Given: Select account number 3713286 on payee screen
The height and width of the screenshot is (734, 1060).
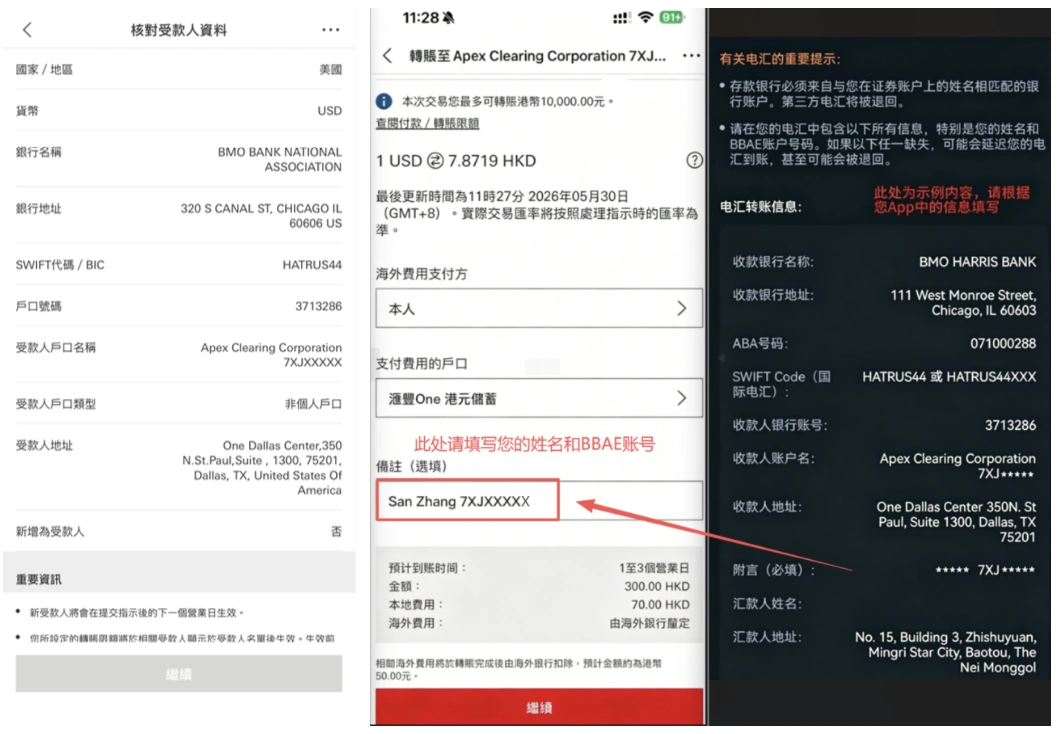Looking at the screenshot, I should coord(318,306).
